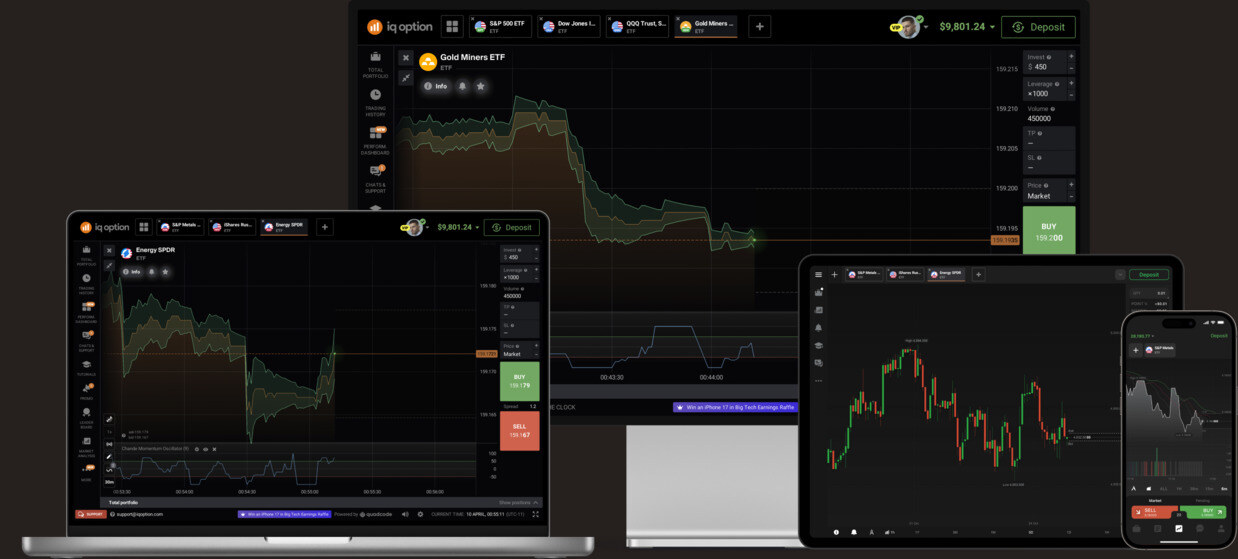Screen dimensions: 1238x559
Task: Click the Gold Miners ETF bell alert icon
Action: (462, 87)
